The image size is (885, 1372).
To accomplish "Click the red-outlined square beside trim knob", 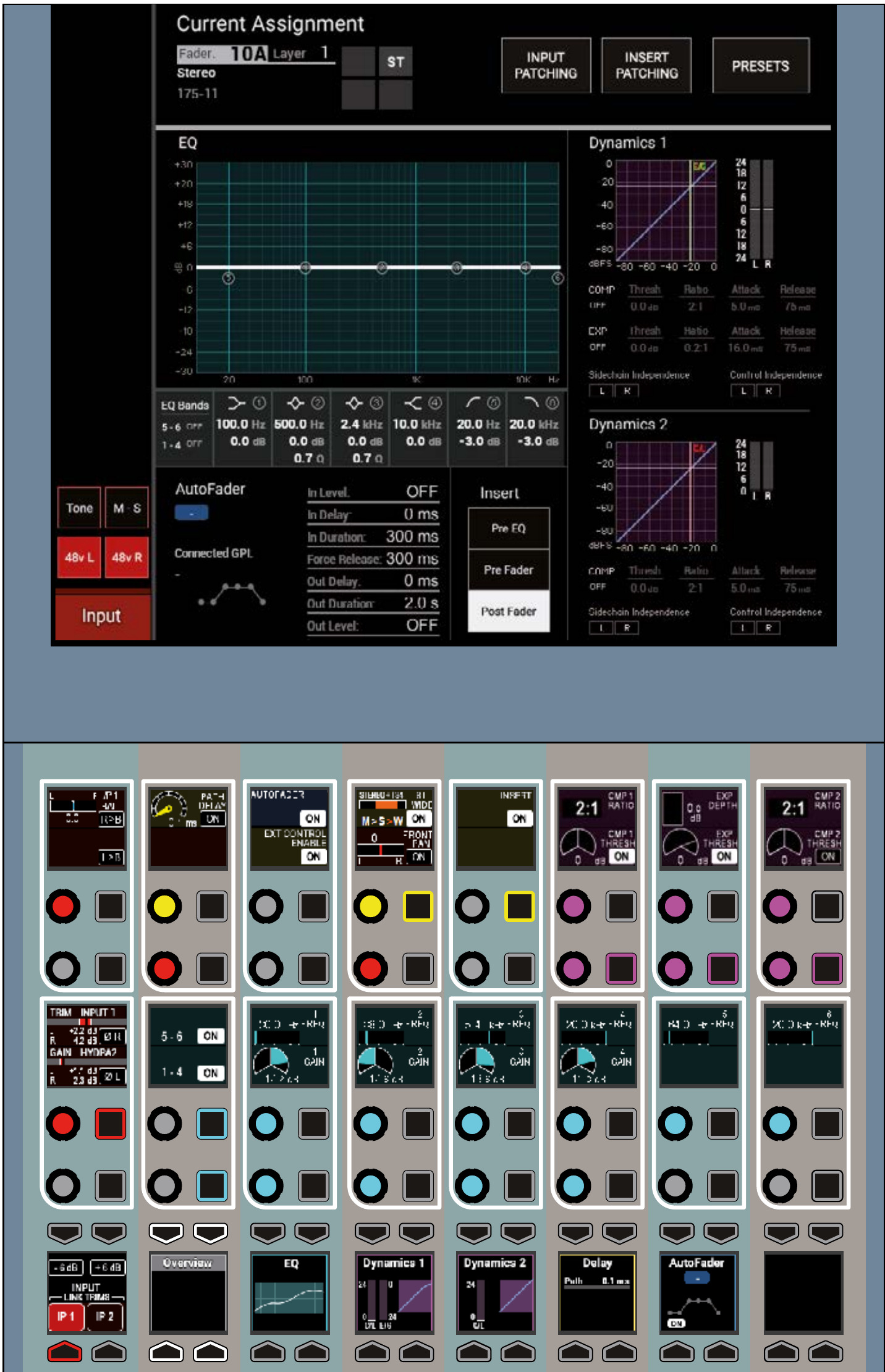I will coord(111,1124).
